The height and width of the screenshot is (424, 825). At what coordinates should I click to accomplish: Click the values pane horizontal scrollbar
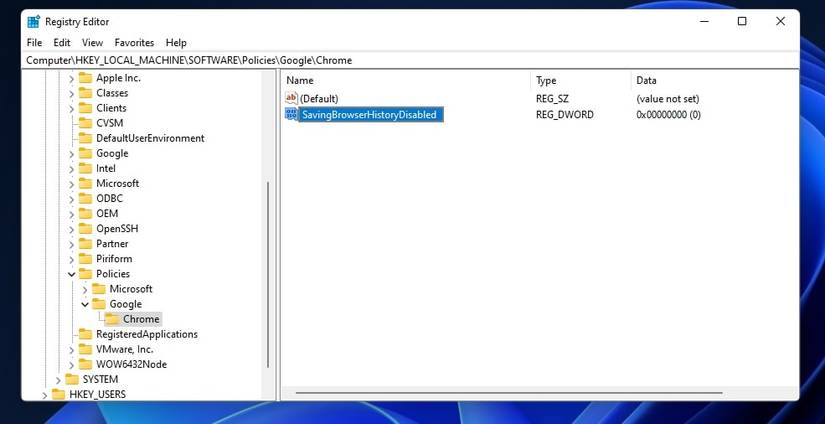pyautogui.click(x=509, y=393)
